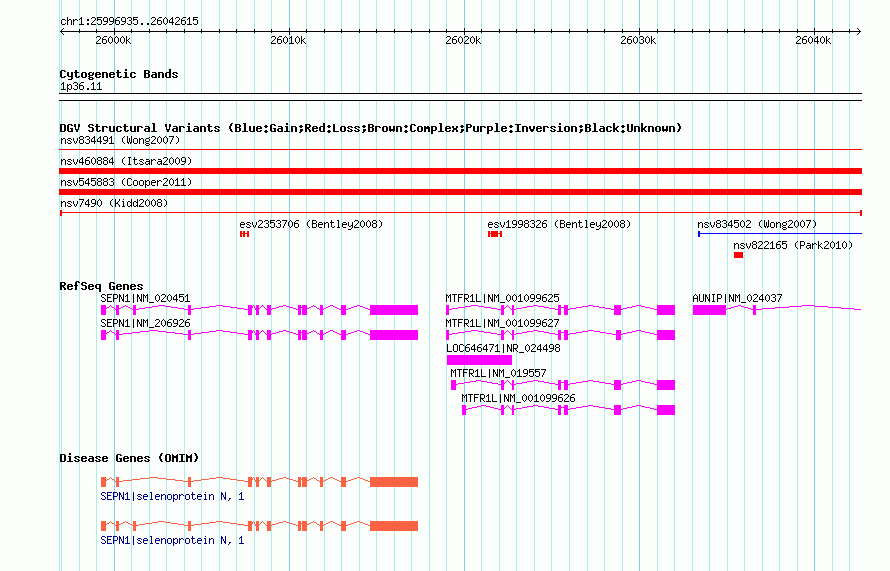
Task: Click the large AUNIP magenta exon block
Action: pyautogui.click(x=710, y=310)
